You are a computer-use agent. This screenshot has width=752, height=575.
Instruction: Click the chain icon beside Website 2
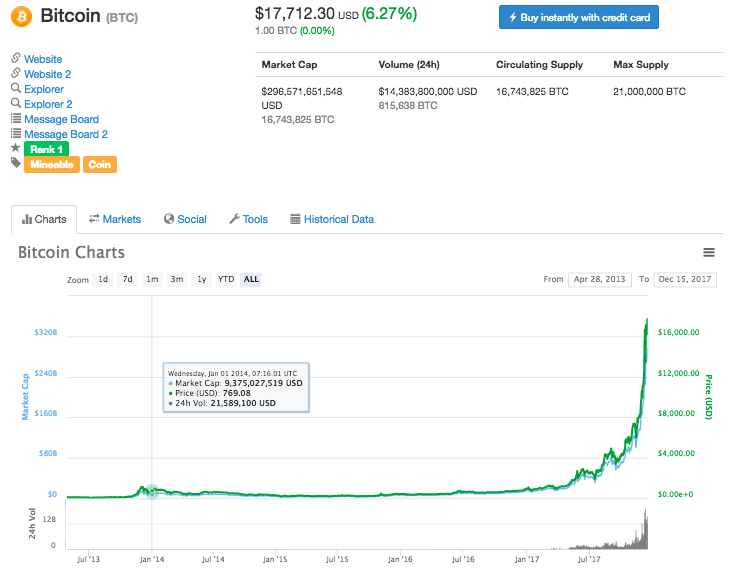coord(16,73)
